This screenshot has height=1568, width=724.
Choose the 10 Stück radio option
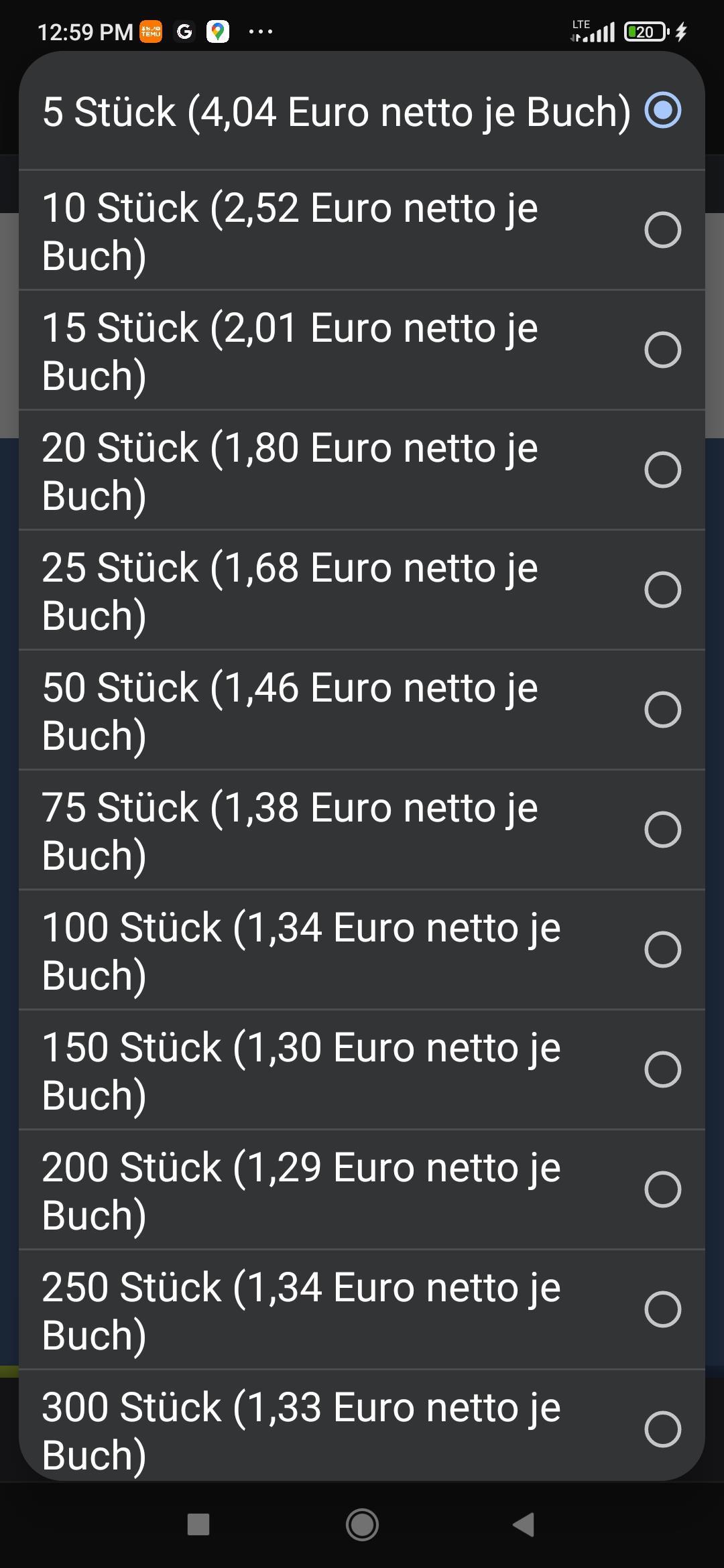(662, 231)
